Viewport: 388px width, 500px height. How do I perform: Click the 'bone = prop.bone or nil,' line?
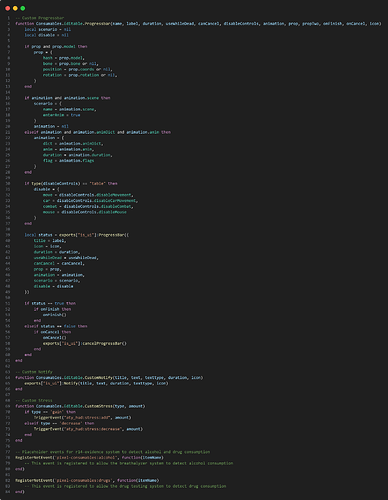click(x=70, y=63)
